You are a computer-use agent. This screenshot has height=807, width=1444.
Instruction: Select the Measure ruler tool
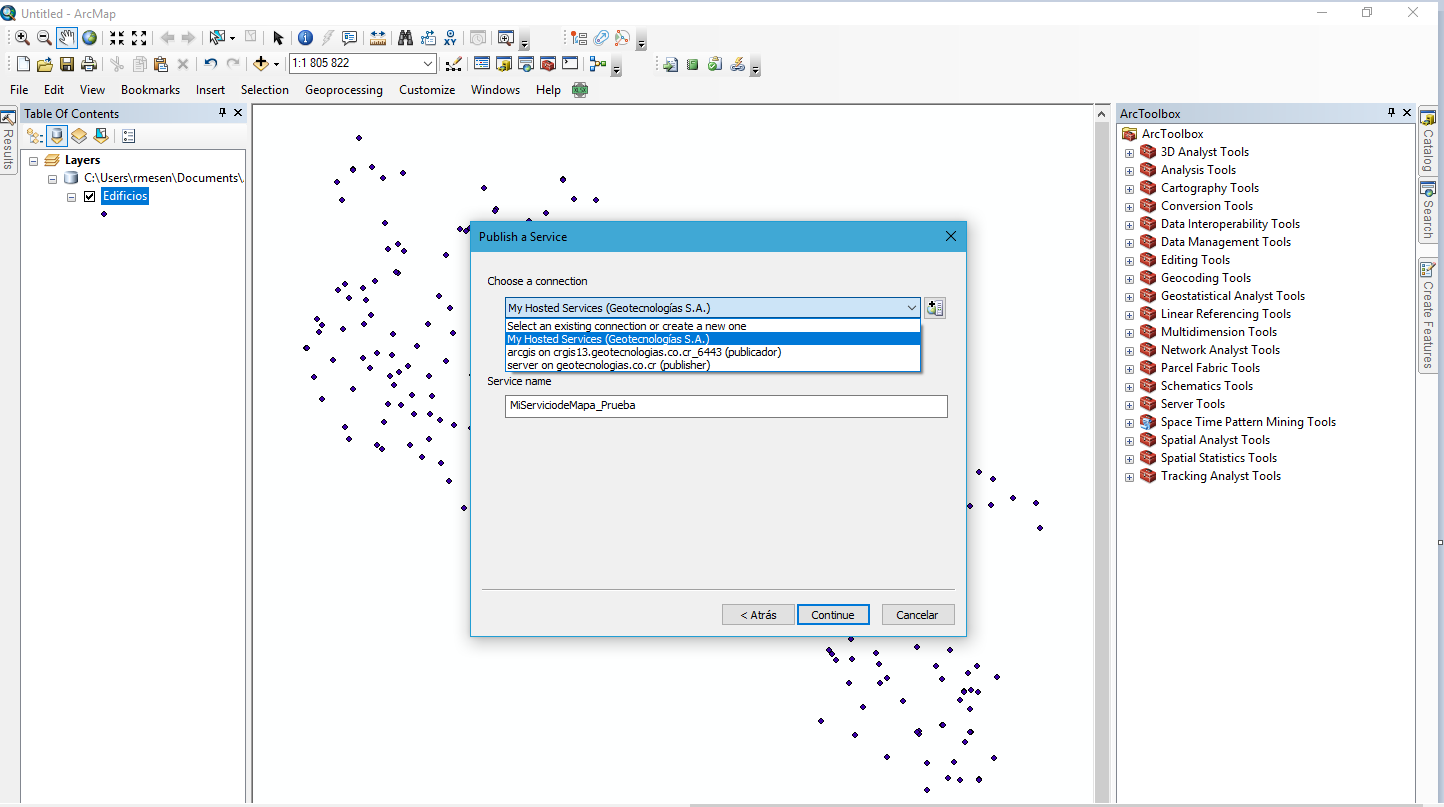(378, 38)
